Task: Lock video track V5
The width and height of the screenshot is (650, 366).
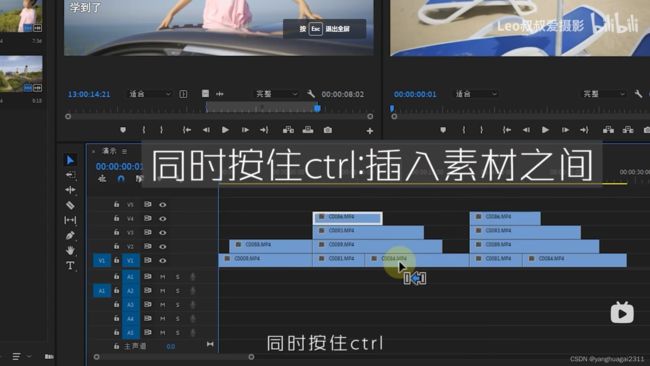Action: pyautogui.click(x=116, y=204)
